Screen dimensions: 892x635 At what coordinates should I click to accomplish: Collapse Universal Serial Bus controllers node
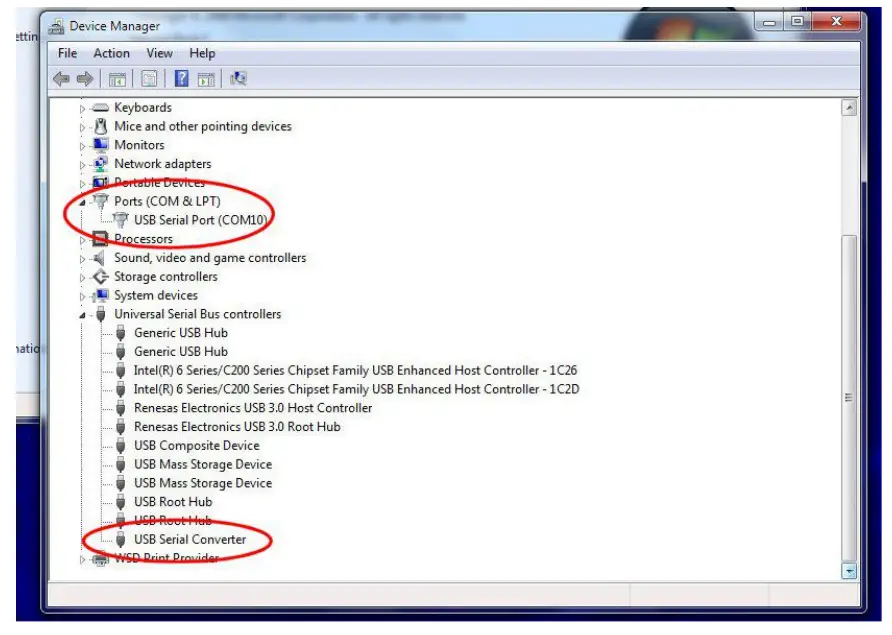tap(82, 315)
